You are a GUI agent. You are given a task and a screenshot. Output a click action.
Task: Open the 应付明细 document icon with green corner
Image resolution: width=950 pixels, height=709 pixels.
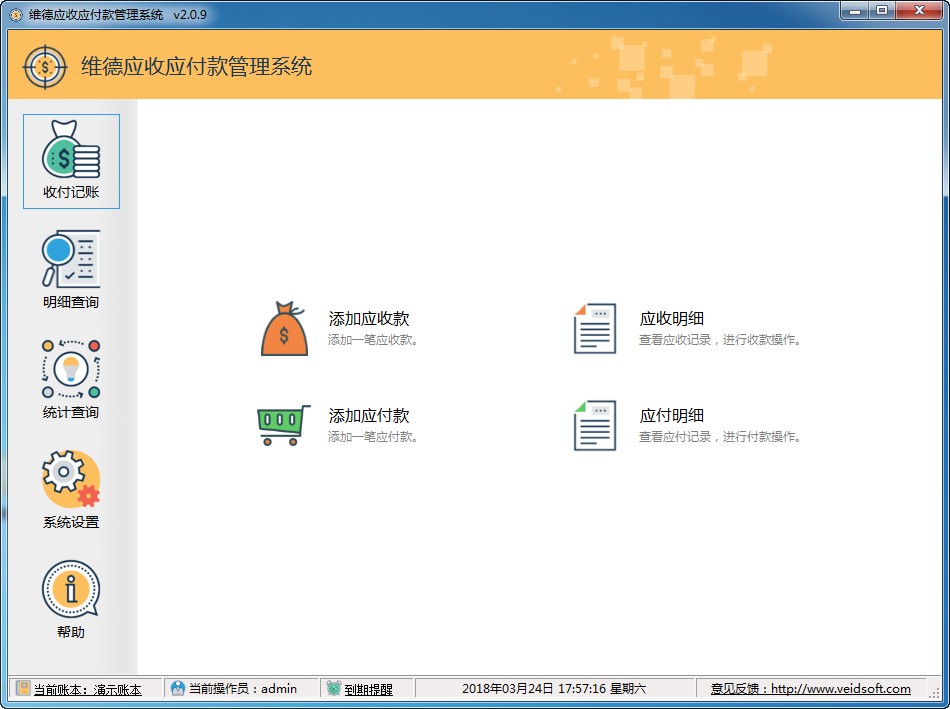[x=595, y=425]
